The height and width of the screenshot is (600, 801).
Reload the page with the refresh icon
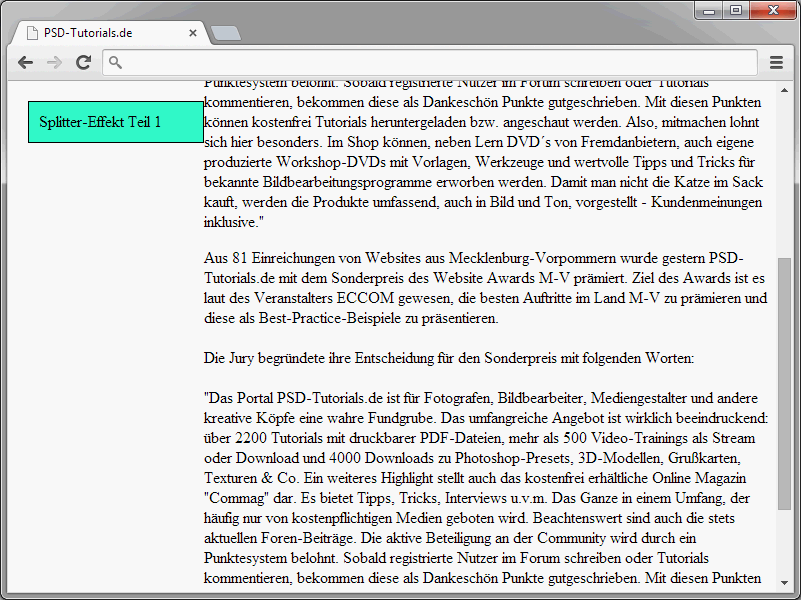[84, 62]
